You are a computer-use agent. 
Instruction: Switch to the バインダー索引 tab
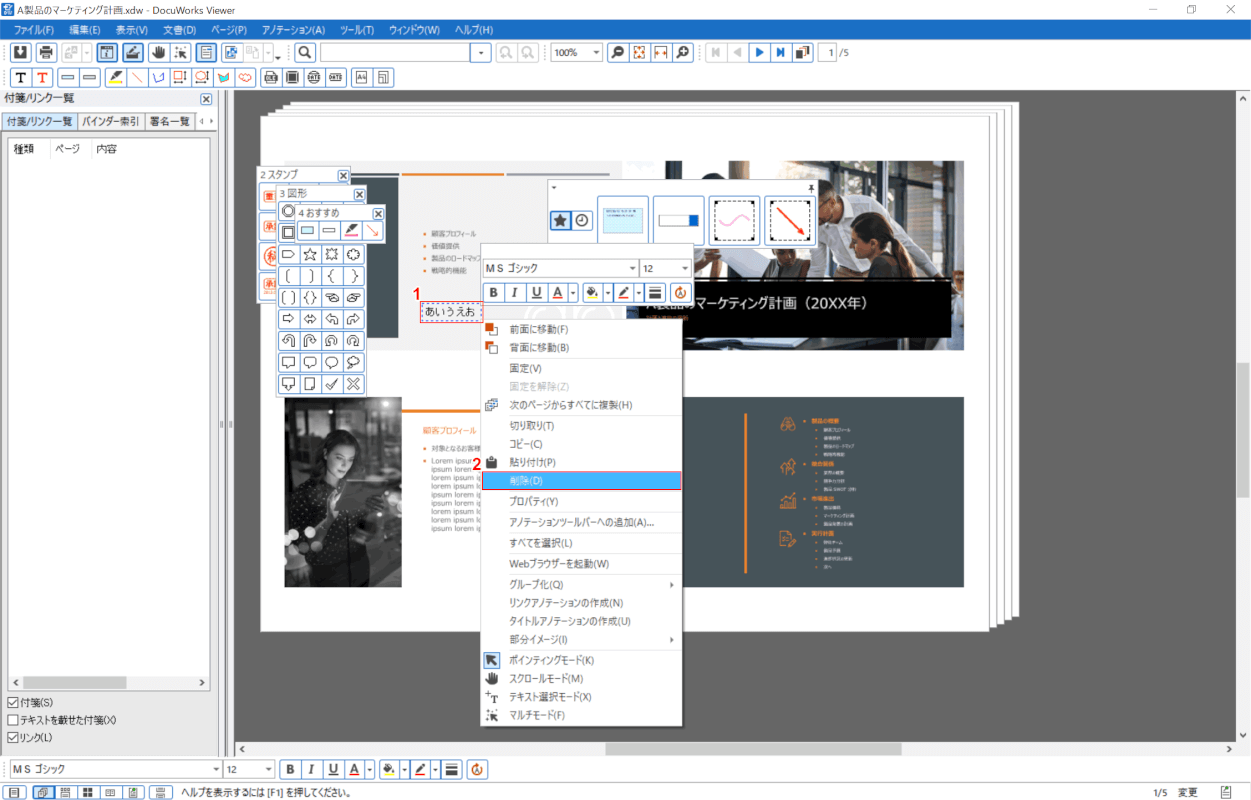pyautogui.click(x=110, y=121)
